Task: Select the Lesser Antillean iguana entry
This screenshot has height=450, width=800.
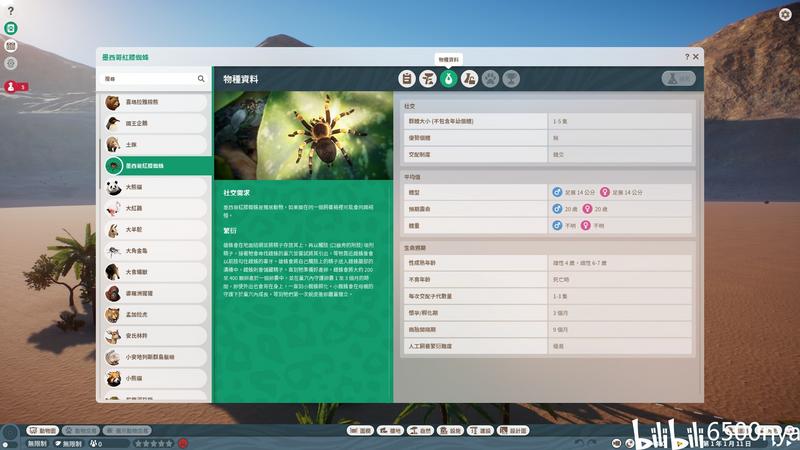Action: pos(156,357)
